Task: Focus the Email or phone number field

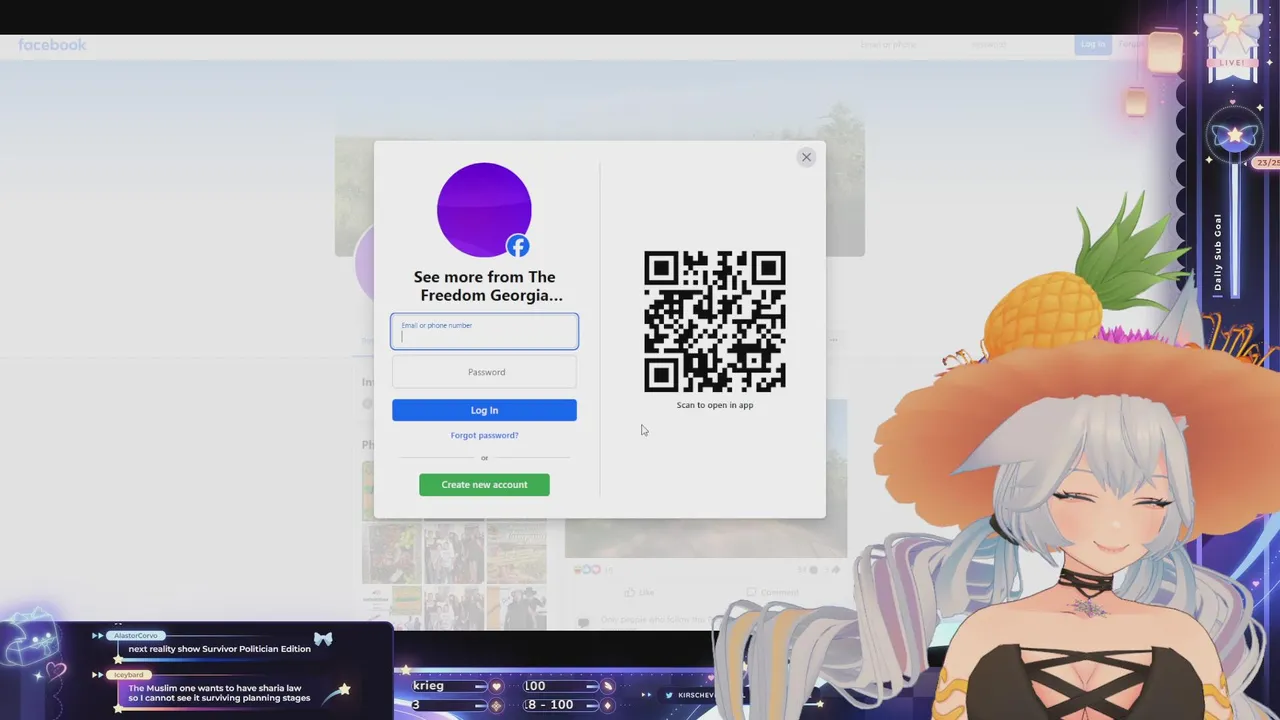Action: tap(484, 331)
